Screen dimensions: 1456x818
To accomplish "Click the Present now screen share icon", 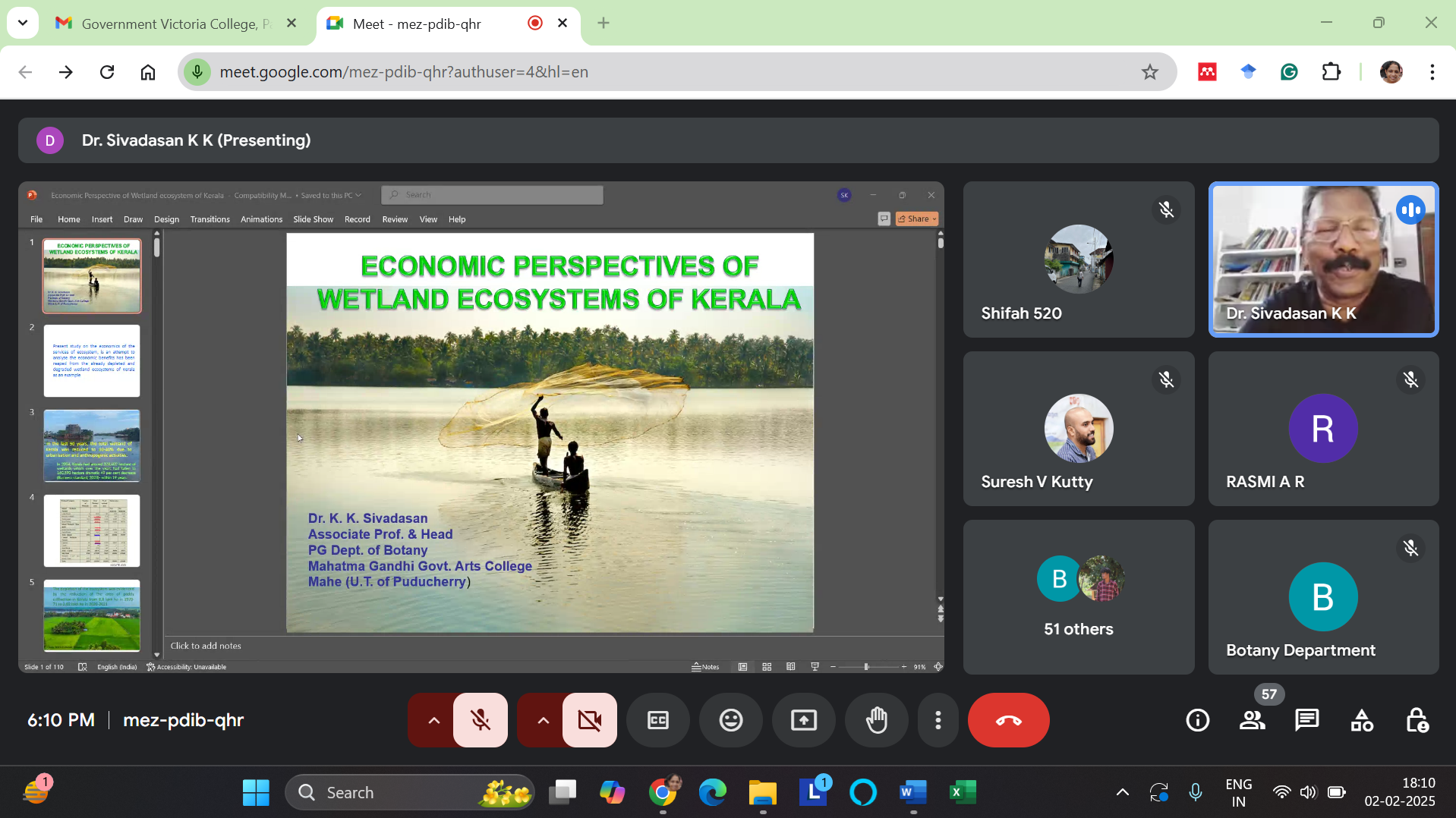I will pos(803,720).
